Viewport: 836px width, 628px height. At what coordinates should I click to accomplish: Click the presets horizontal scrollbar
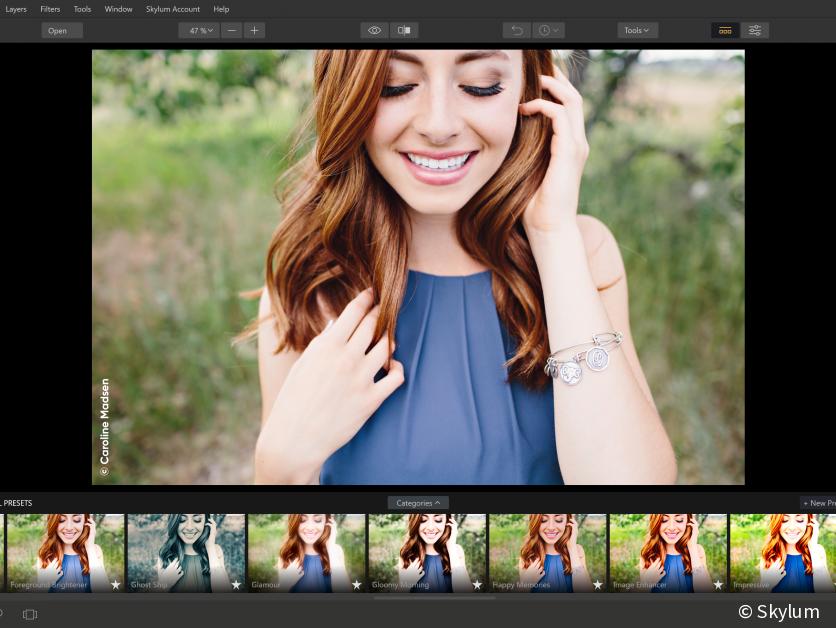[x=434, y=597]
